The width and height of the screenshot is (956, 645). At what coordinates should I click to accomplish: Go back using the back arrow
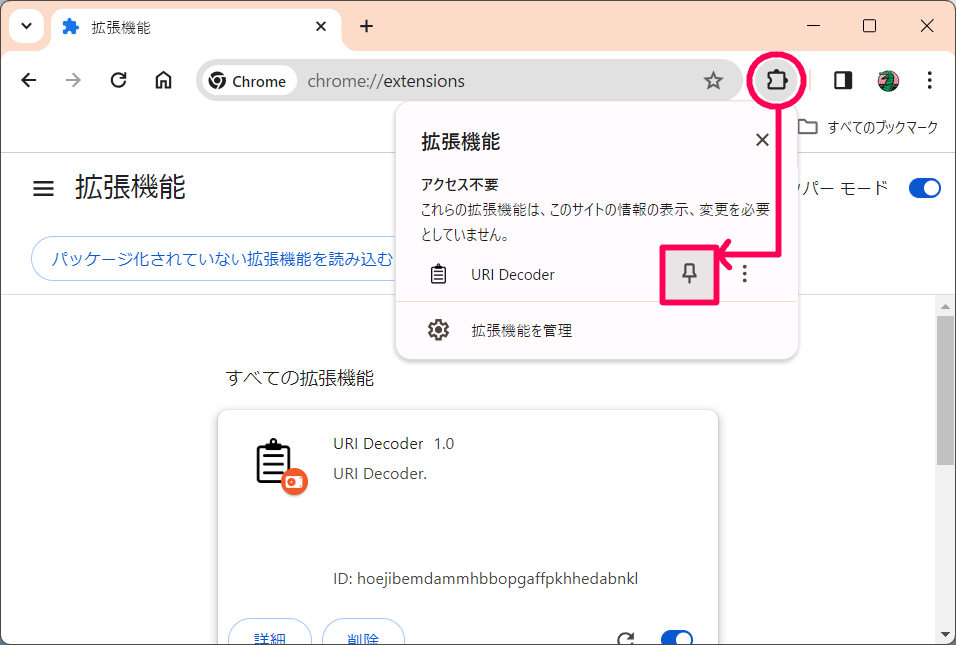click(x=29, y=80)
